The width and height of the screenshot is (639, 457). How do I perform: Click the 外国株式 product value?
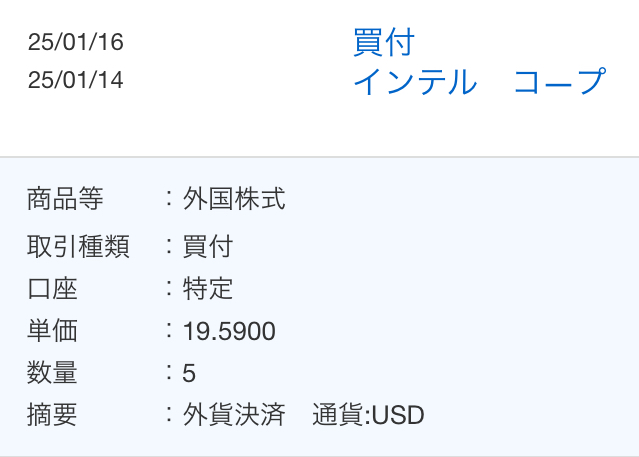234,199
